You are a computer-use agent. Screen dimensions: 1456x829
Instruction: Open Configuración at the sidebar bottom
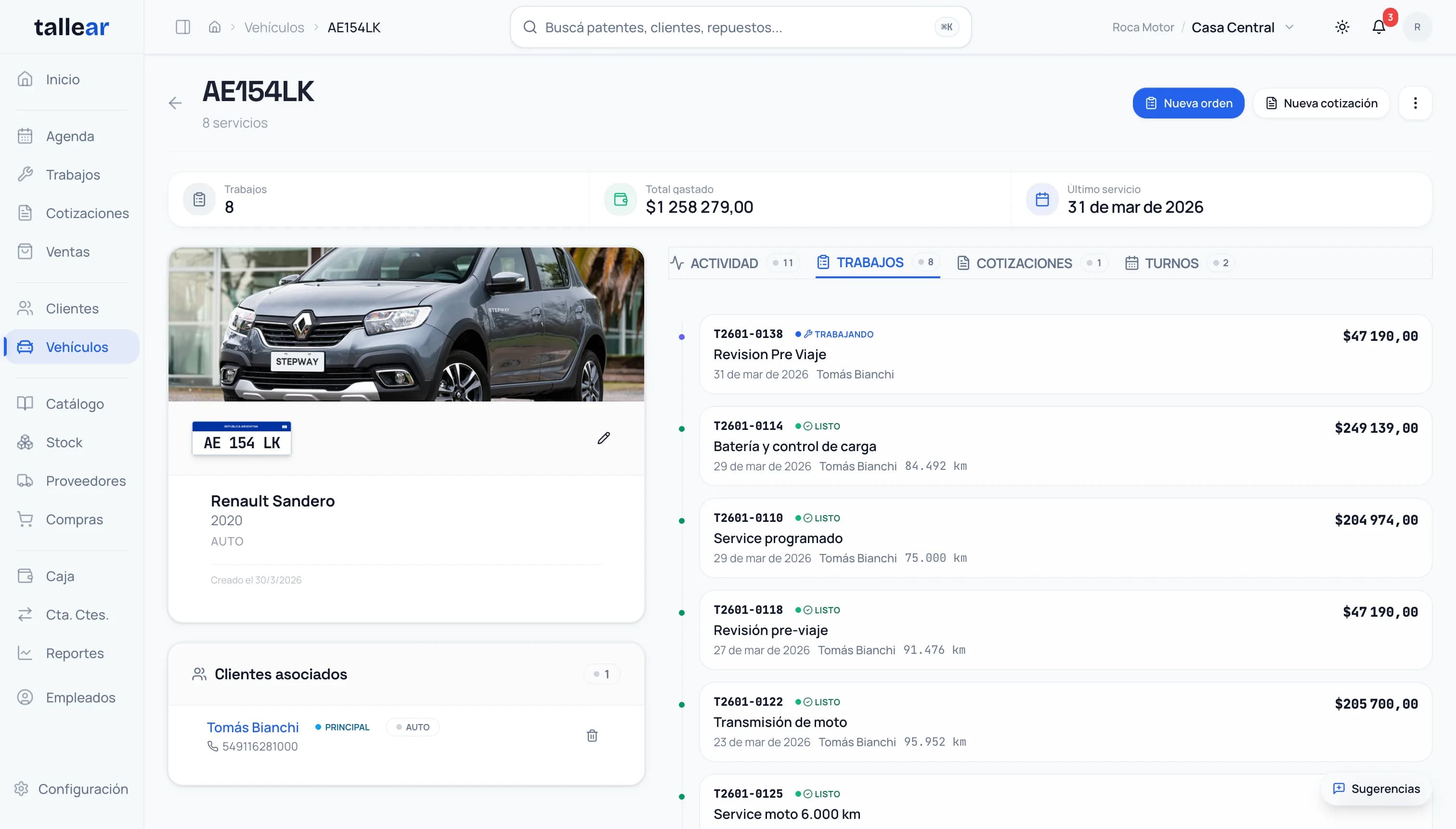[x=82, y=789]
